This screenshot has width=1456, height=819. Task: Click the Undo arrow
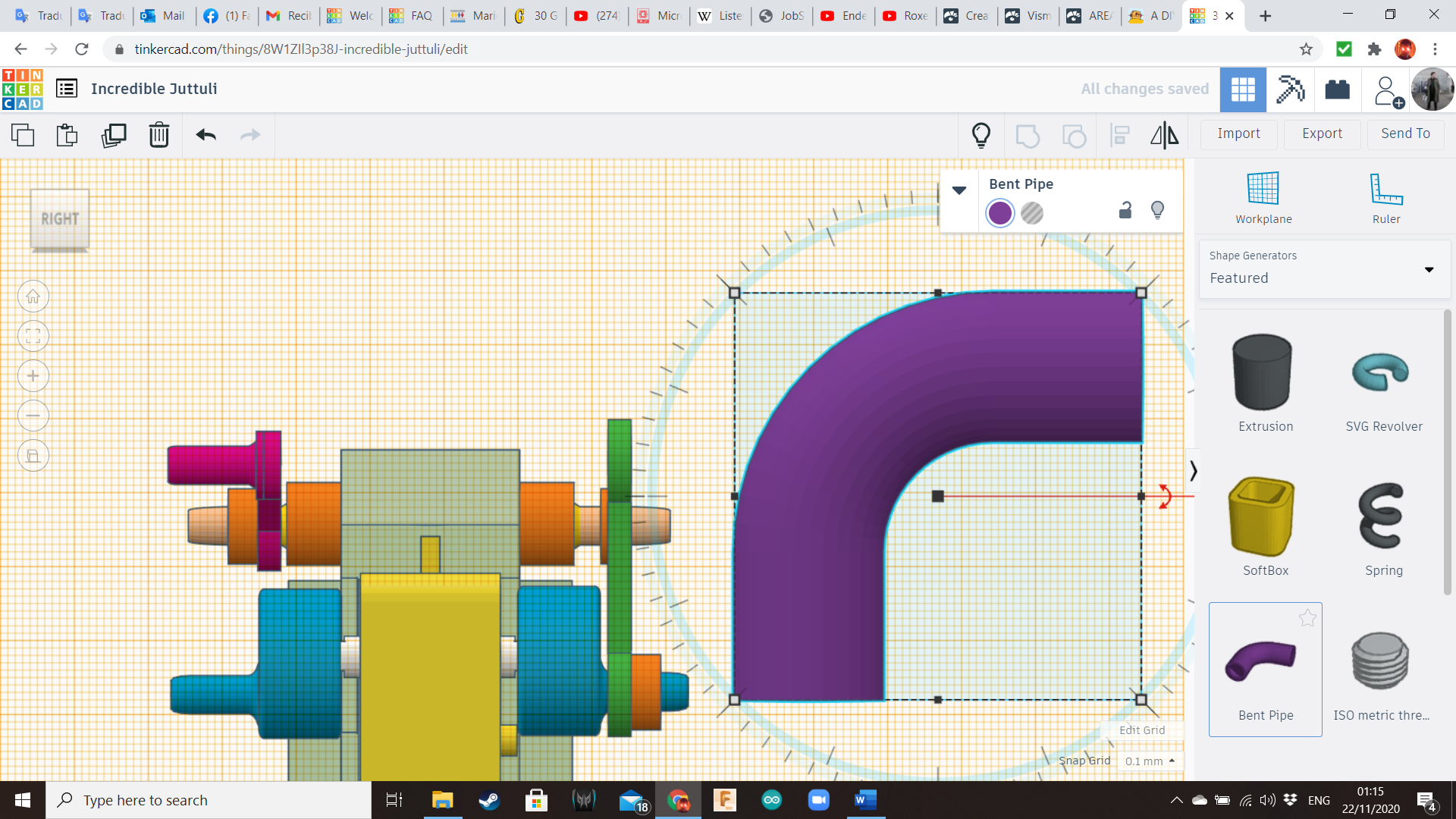click(206, 135)
